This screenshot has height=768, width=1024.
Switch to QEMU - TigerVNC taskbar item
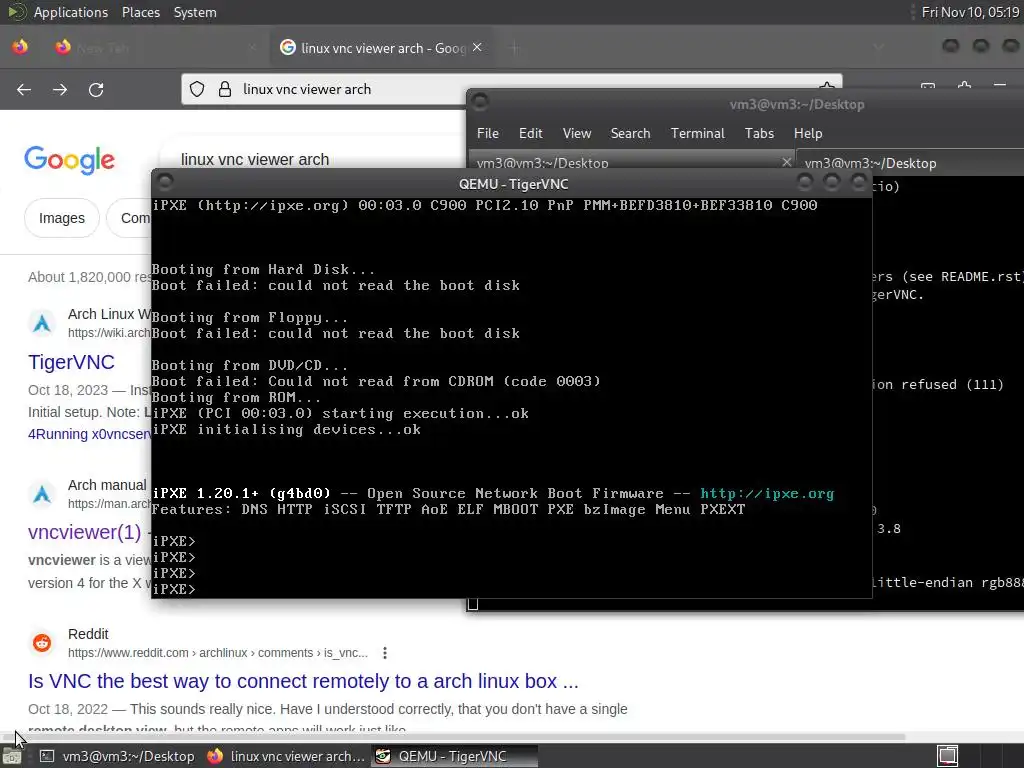coord(453,756)
